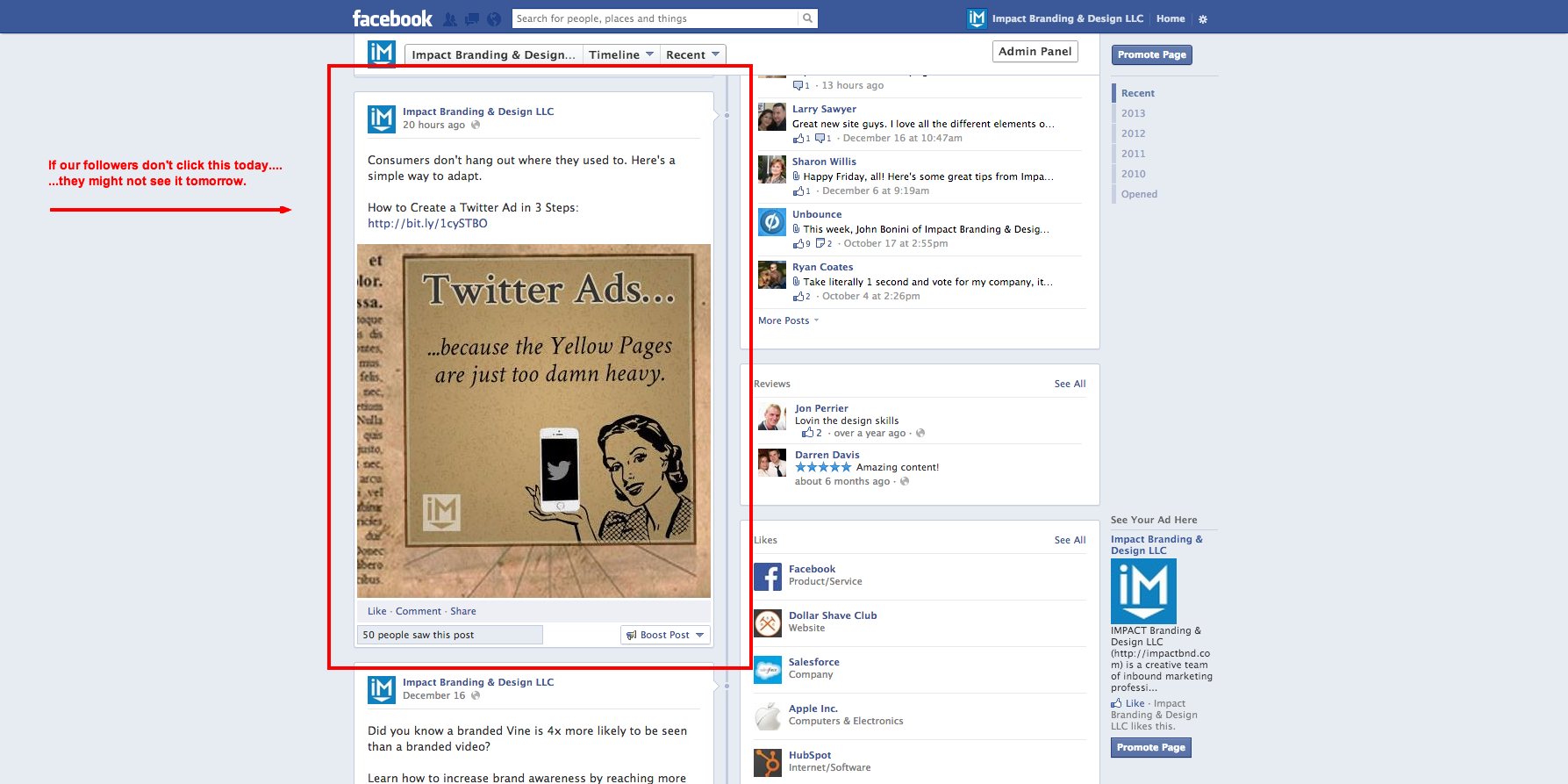Open the Impact Branding & Design page dropdown
The image size is (1568, 784).
coord(493,54)
